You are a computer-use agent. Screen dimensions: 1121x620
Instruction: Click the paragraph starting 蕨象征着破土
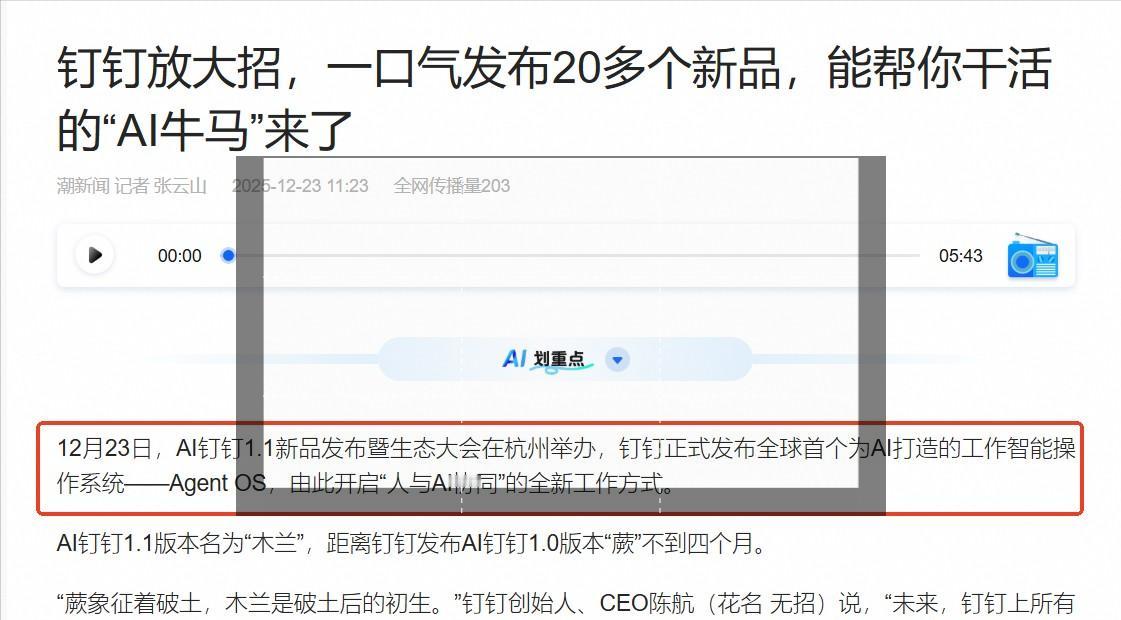(566, 604)
